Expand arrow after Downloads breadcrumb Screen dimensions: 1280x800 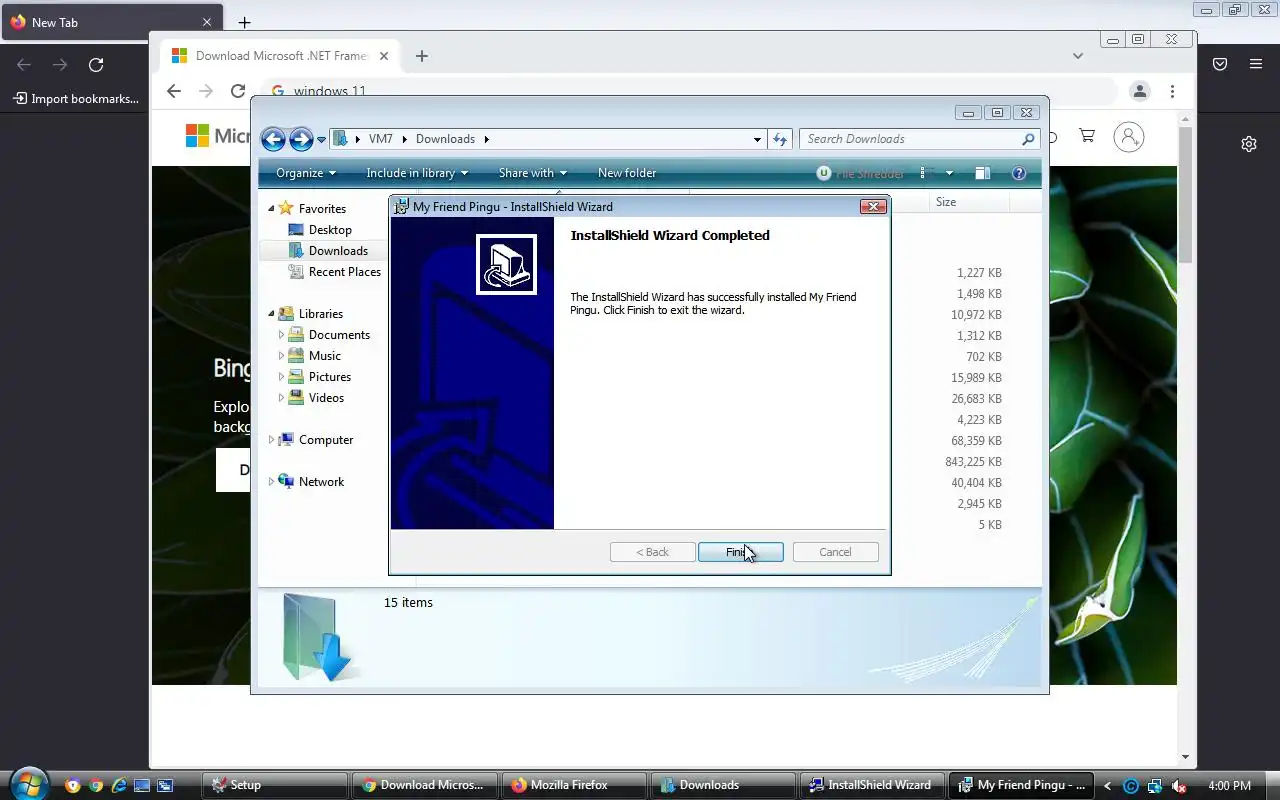tap(487, 139)
